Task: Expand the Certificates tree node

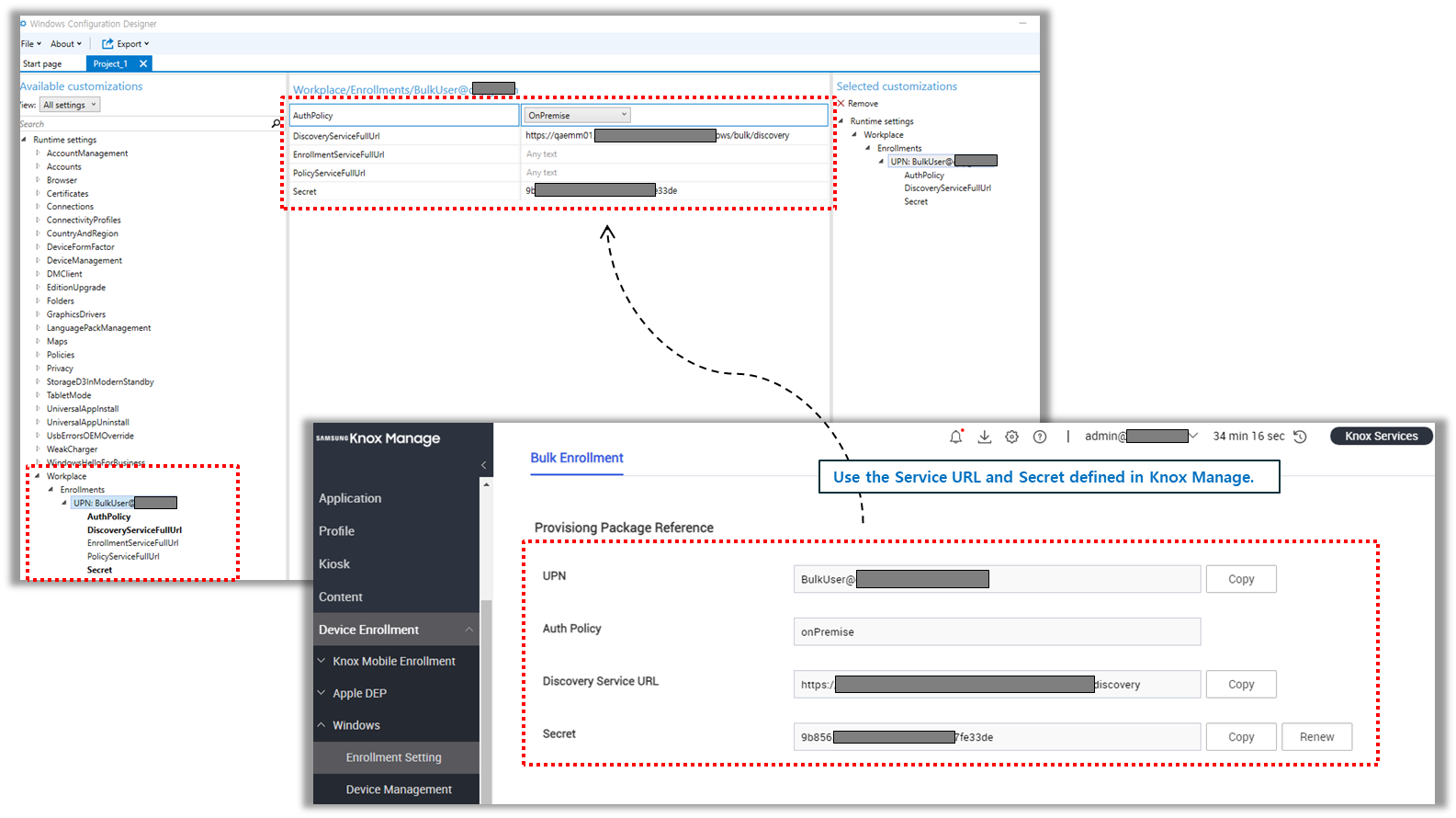Action: (38, 194)
